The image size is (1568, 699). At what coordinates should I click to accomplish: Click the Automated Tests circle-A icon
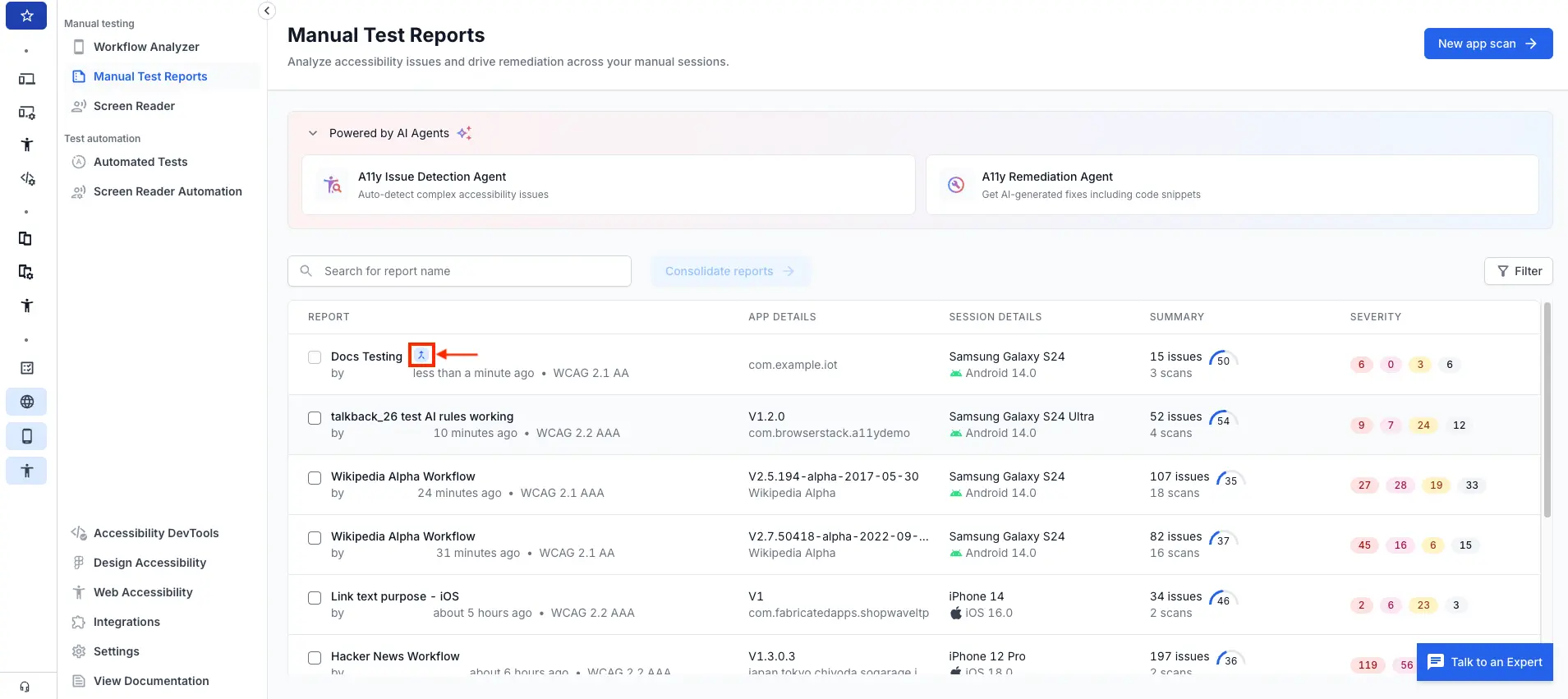pyautogui.click(x=79, y=162)
